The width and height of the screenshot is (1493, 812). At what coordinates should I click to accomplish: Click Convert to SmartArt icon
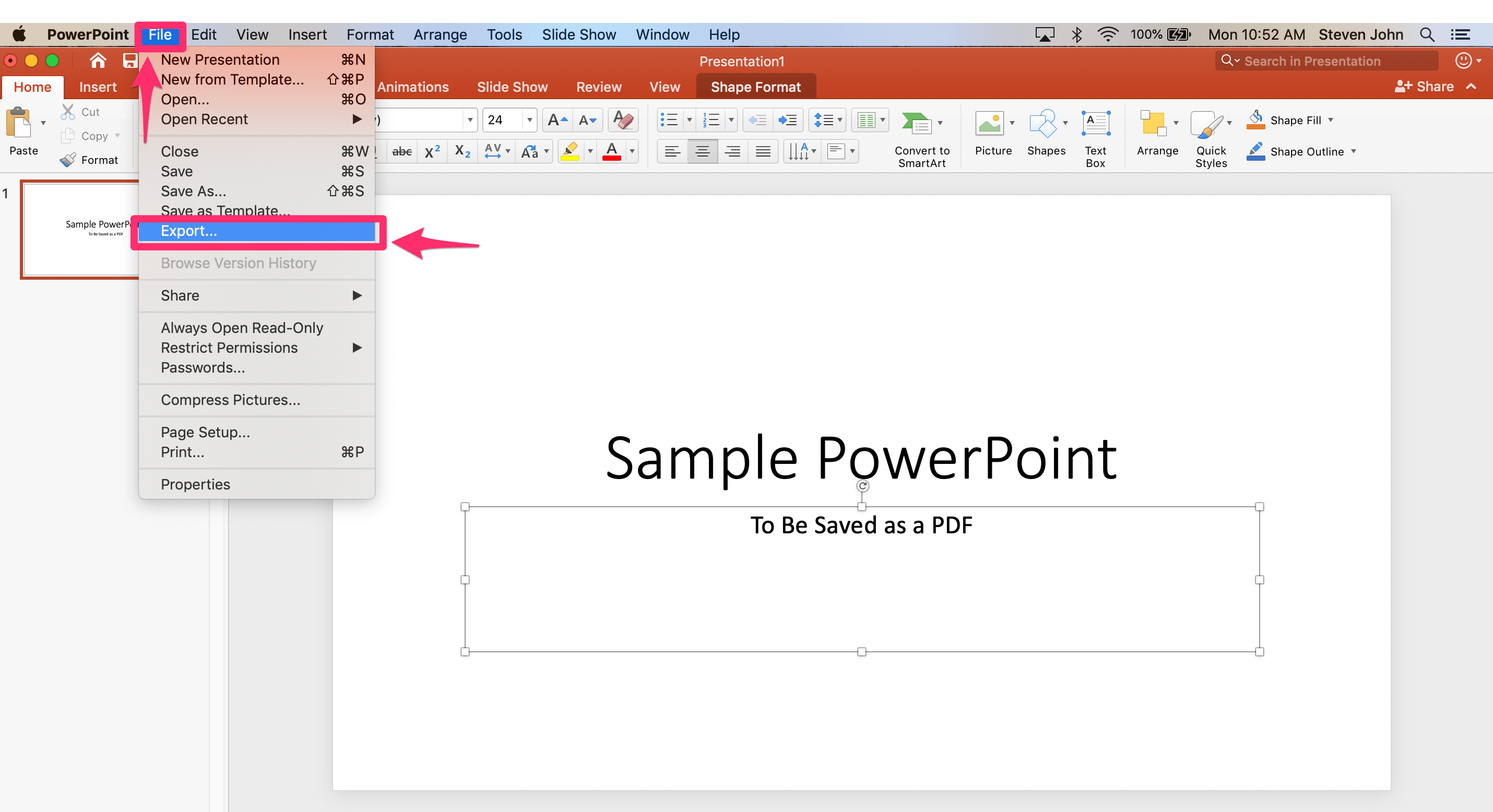[916, 123]
